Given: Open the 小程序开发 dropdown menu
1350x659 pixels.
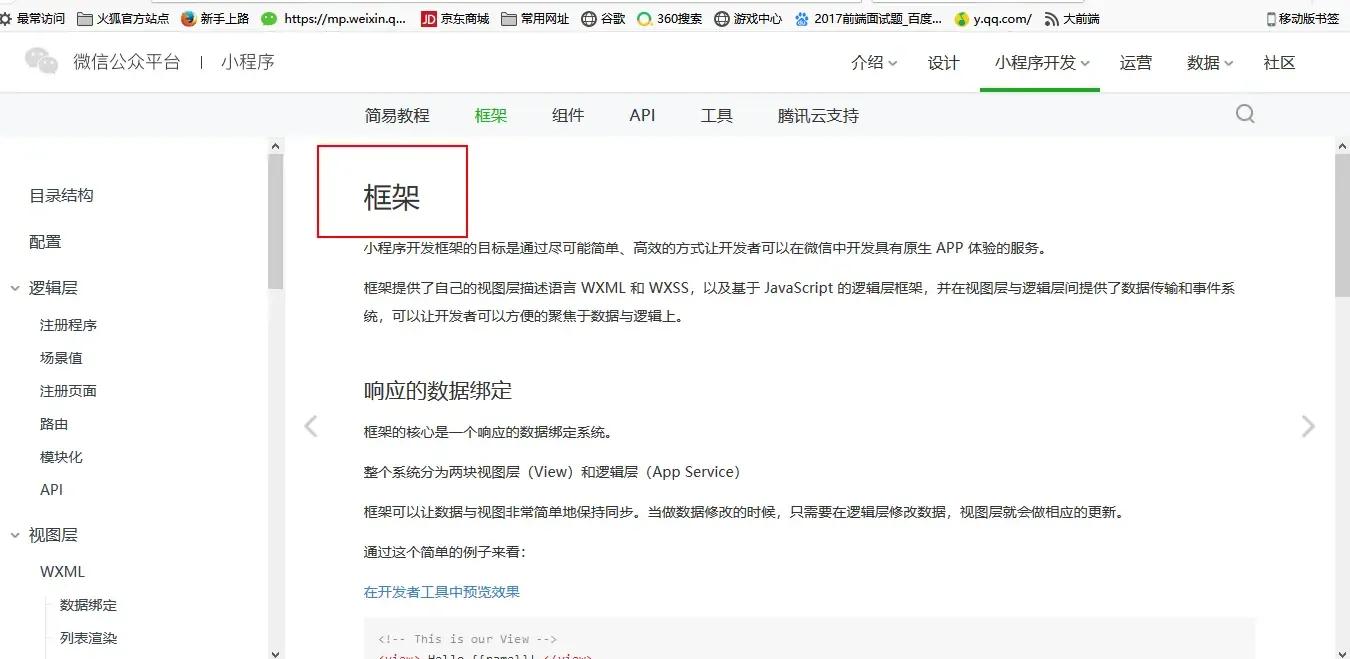Looking at the screenshot, I should point(1038,62).
